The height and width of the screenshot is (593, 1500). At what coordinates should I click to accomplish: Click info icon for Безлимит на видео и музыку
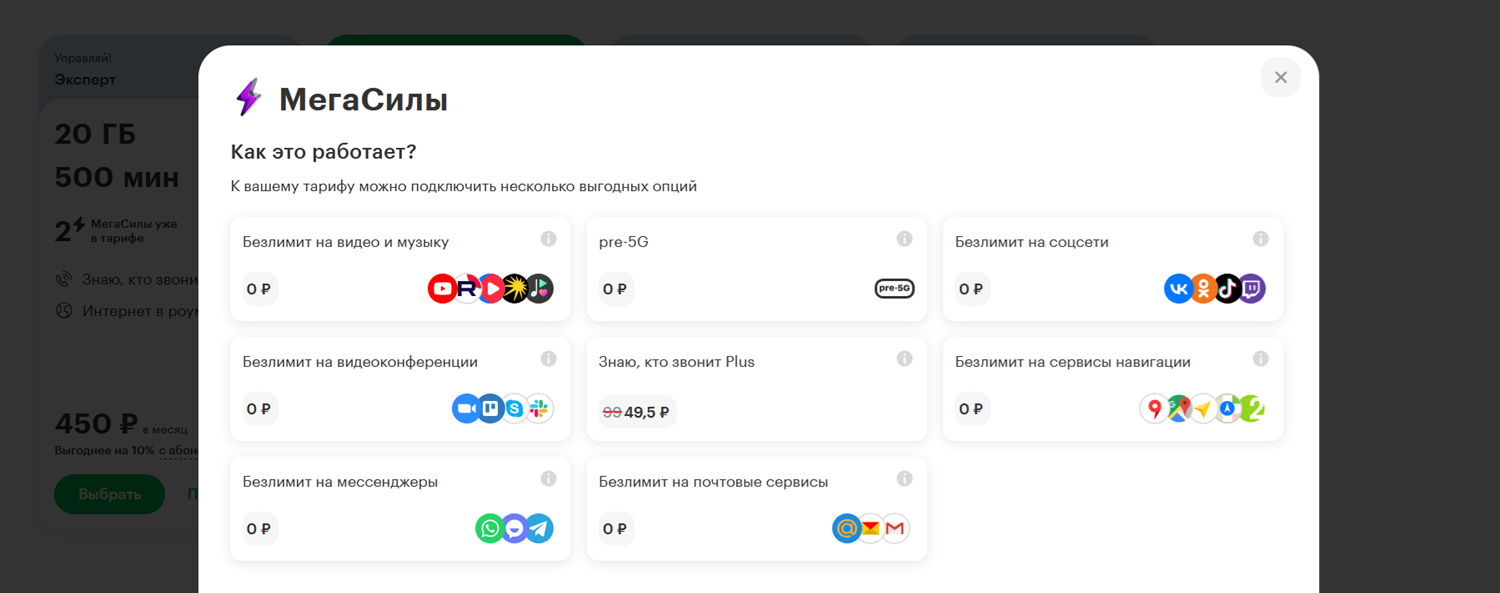point(548,239)
